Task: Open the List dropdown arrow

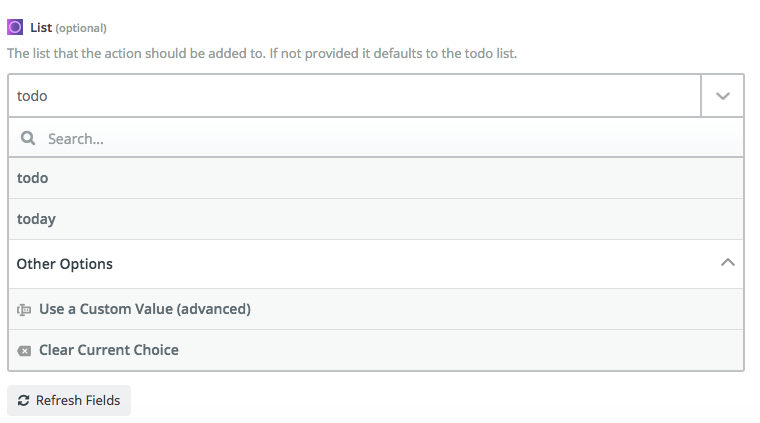Action: pyautogui.click(x=723, y=96)
